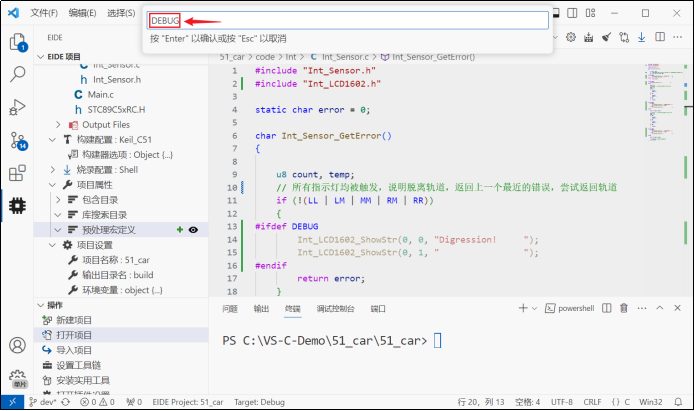Add macro with green plus icon
Screen dimensions: 695x411
click(x=180, y=230)
